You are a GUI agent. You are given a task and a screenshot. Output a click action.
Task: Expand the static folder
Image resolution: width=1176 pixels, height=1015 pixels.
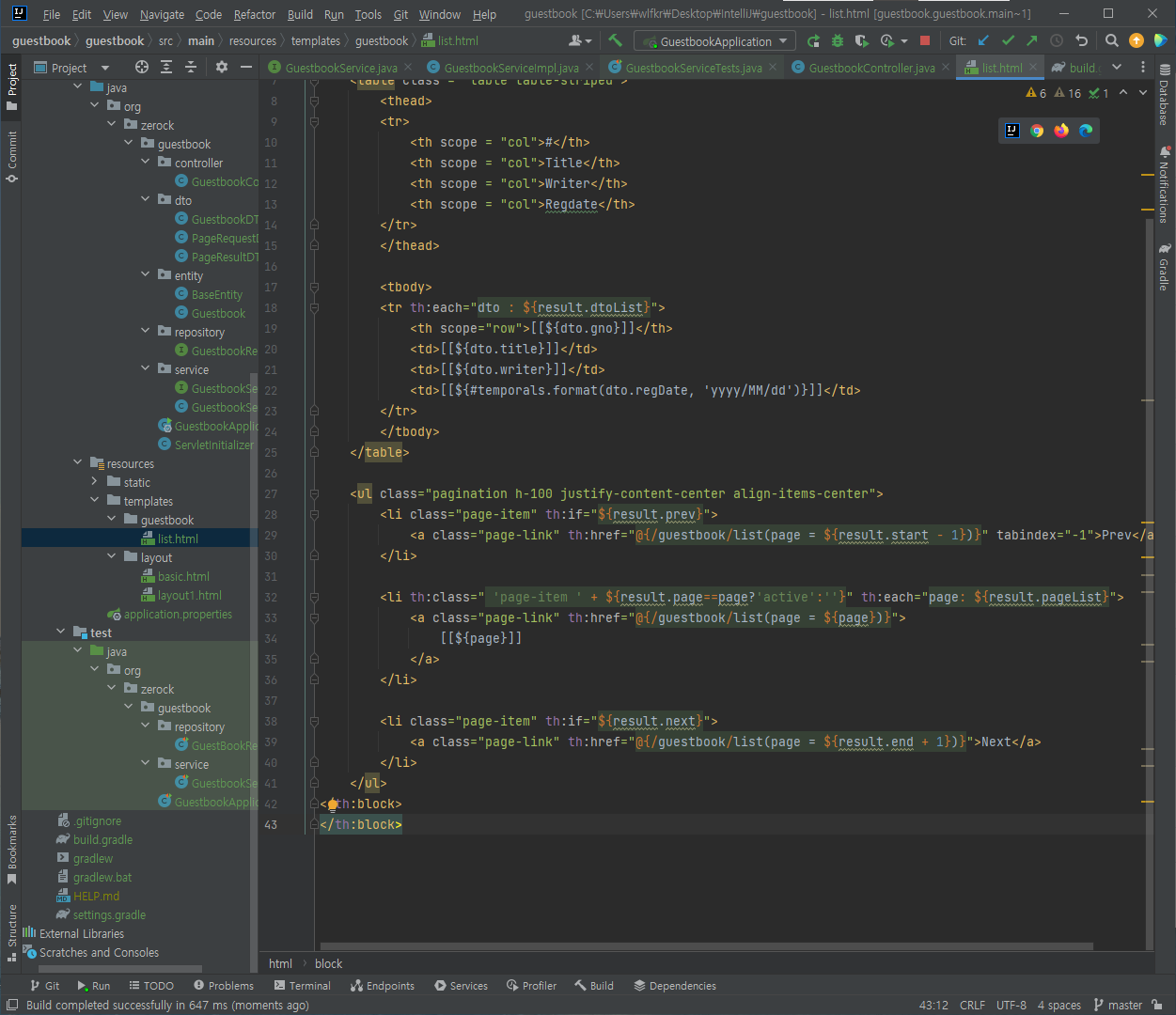tap(95, 481)
